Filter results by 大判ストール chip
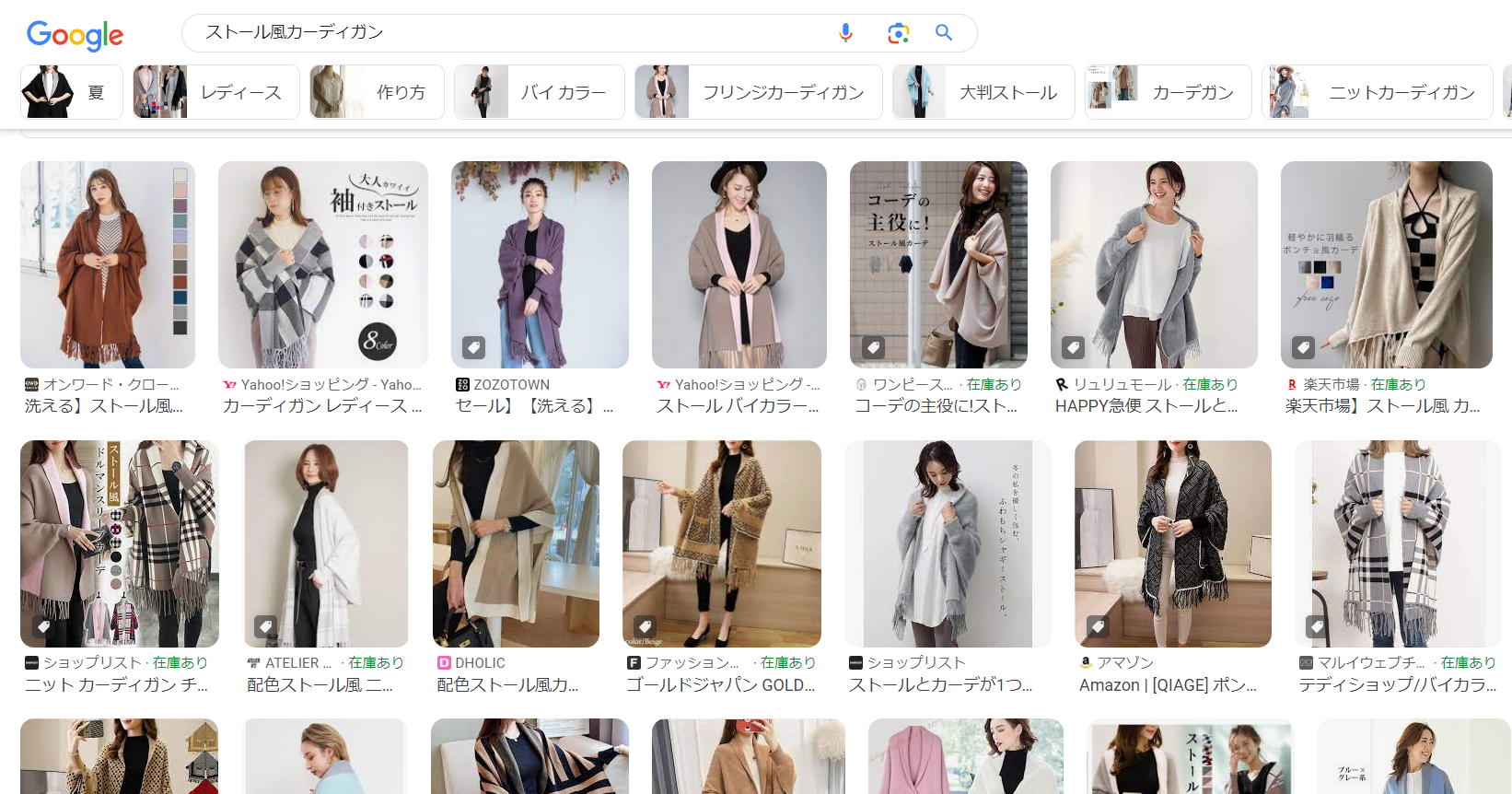Viewport: 1512px width, 794px height. [983, 92]
